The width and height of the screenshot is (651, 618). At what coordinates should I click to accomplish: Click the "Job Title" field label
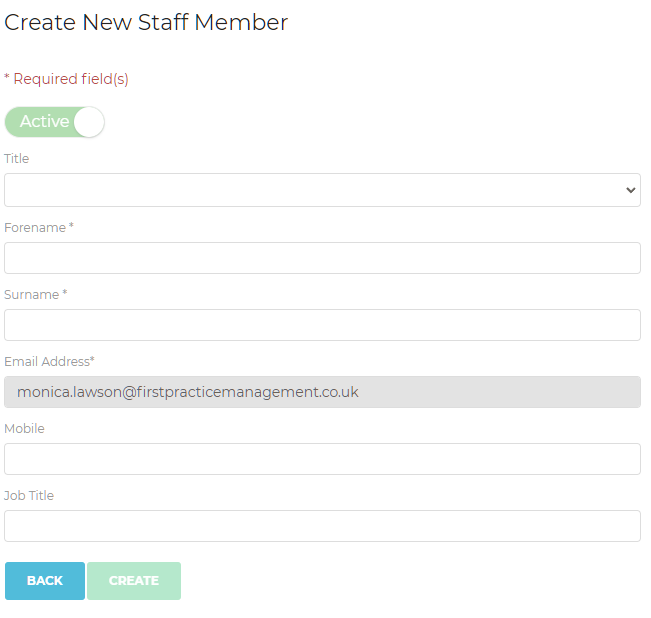pyautogui.click(x=29, y=496)
